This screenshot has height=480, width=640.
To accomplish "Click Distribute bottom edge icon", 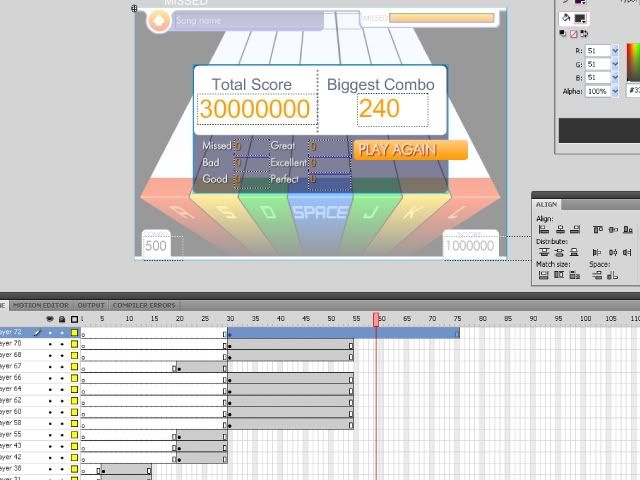I will pyautogui.click(x=574, y=252).
